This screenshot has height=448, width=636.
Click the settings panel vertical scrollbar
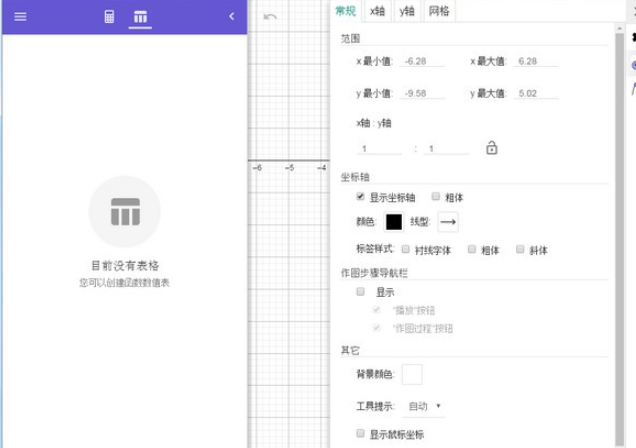pyautogui.click(x=619, y=238)
